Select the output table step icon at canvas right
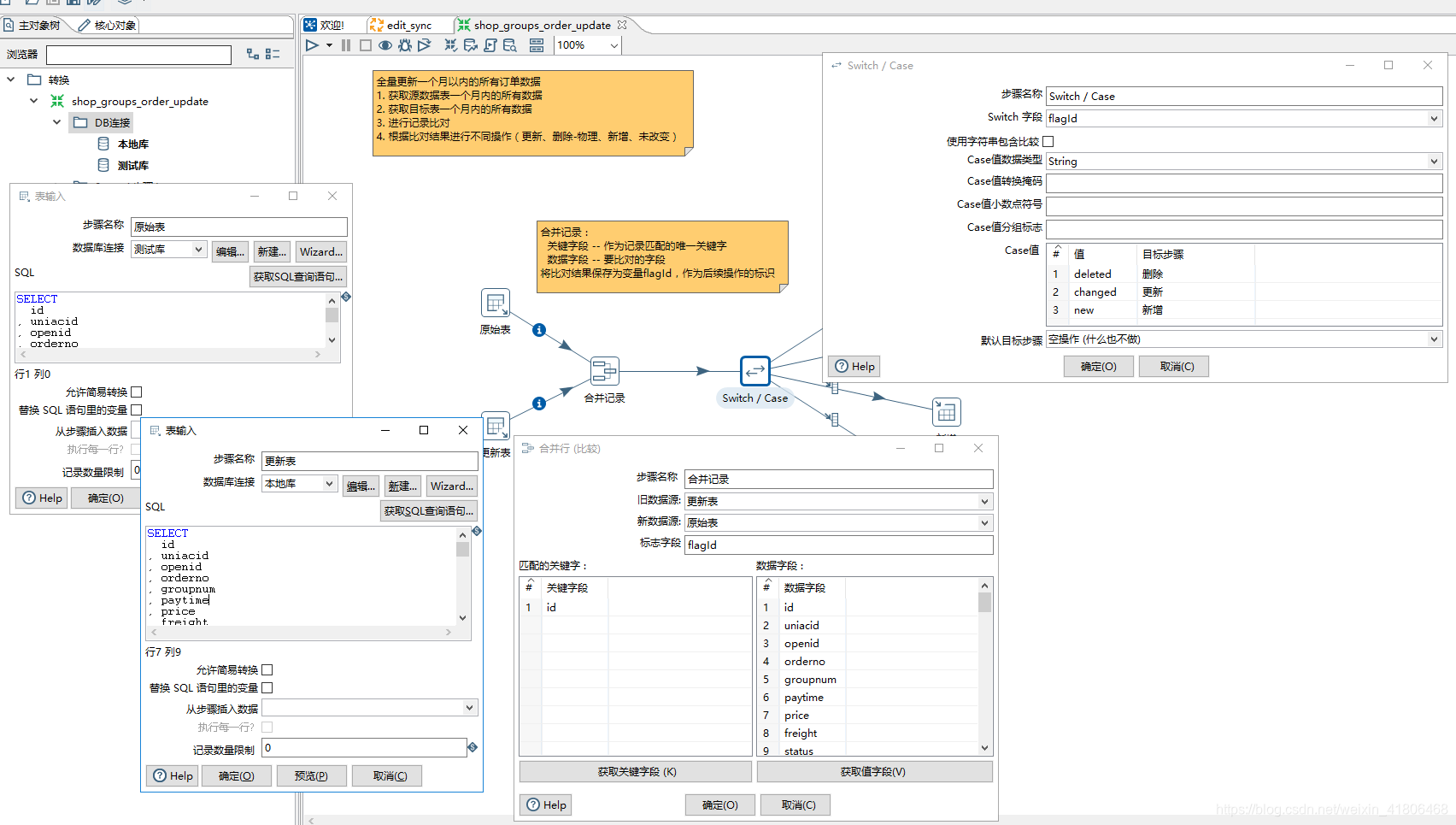Screen dimensions: 1456x825 tap(947, 412)
